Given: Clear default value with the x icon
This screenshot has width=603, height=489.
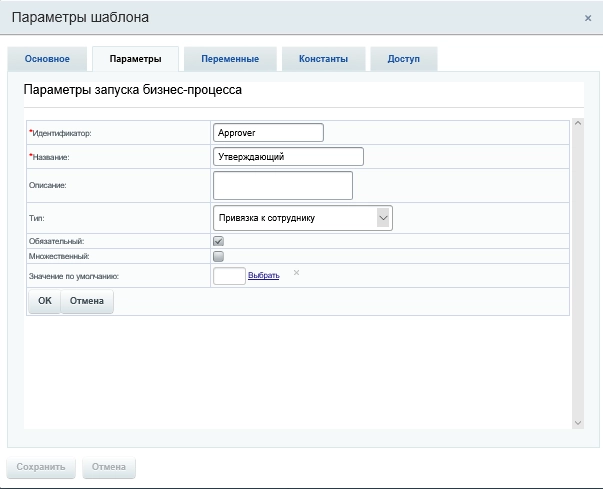Looking at the screenshot, I should (x=296, y=272).
